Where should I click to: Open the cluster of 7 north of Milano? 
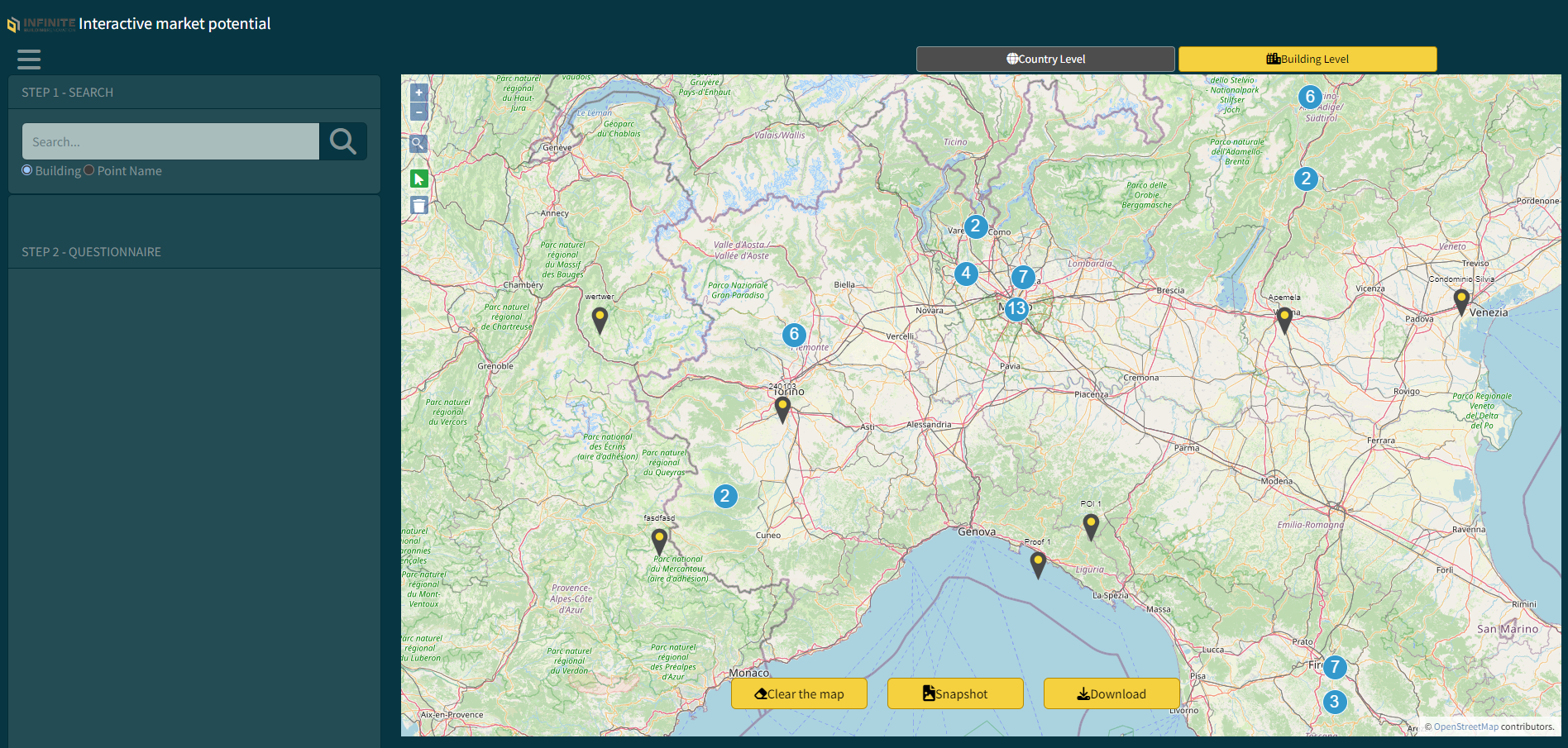[x=1023, y=277]
